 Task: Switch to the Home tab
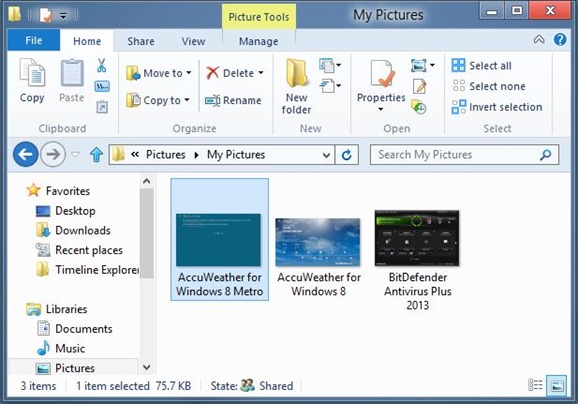[87, 41]
